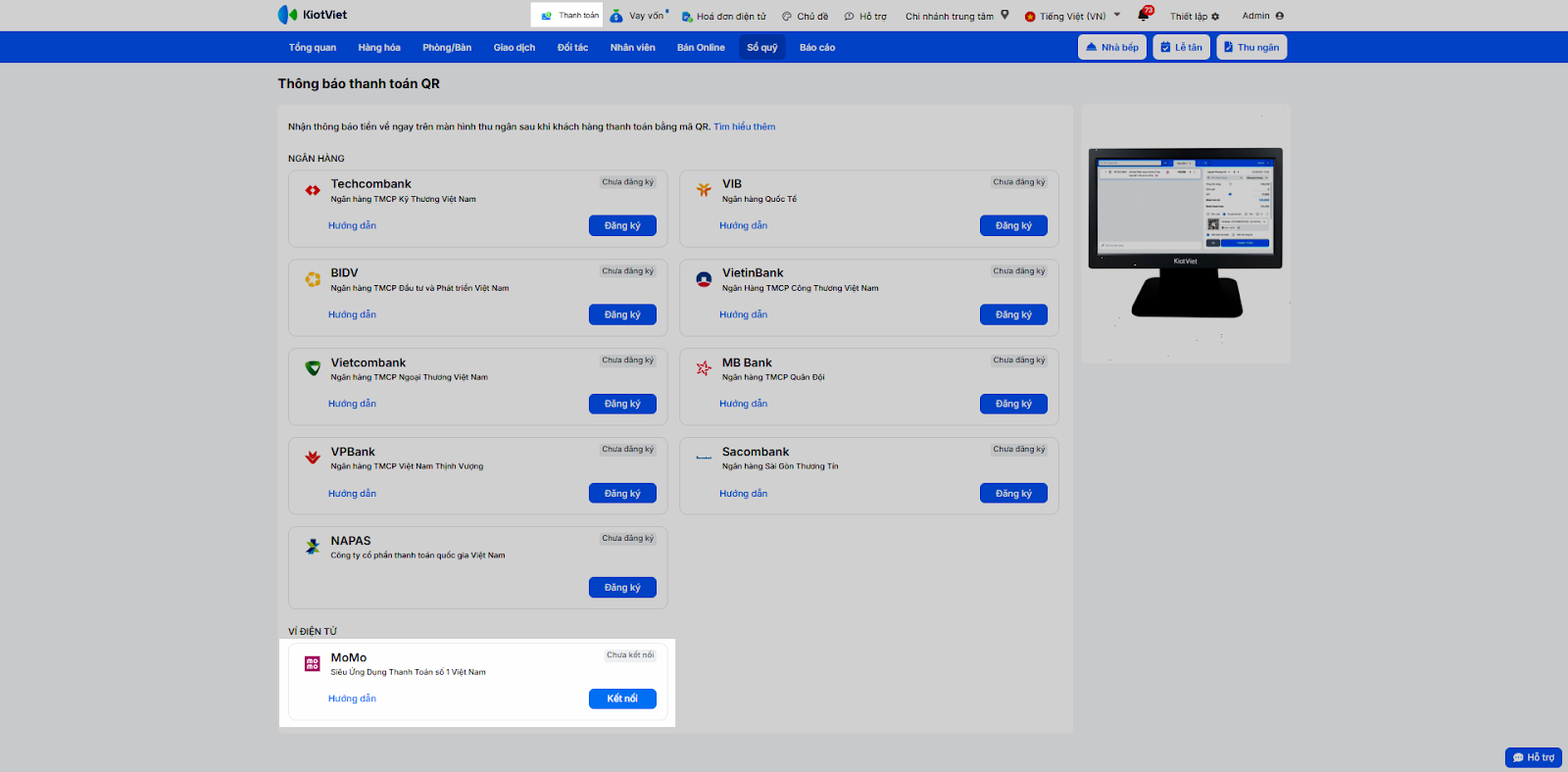Open Giao dịch menu
Image resolution: width=1568 pixels, height=772 pixels.
[514, 47]
